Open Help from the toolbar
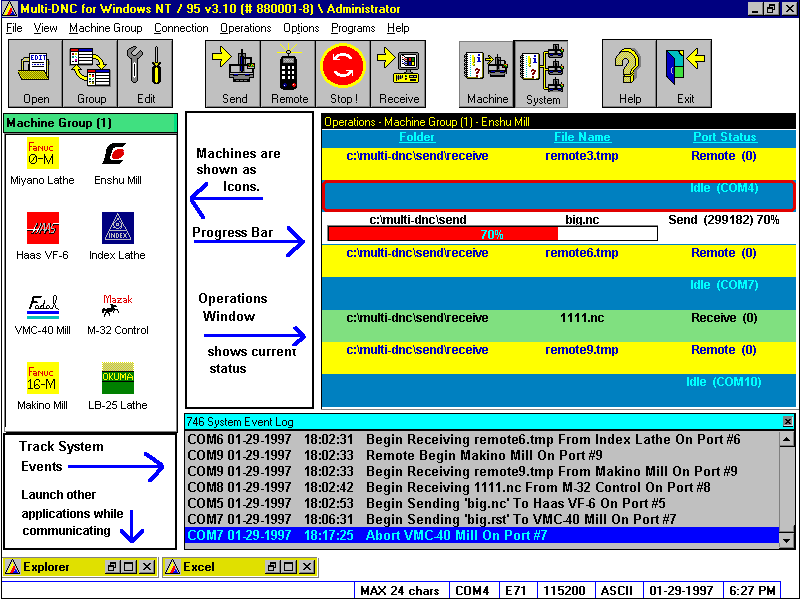The width and height of the screenshot is (800, 600). (x=630, y=74)
